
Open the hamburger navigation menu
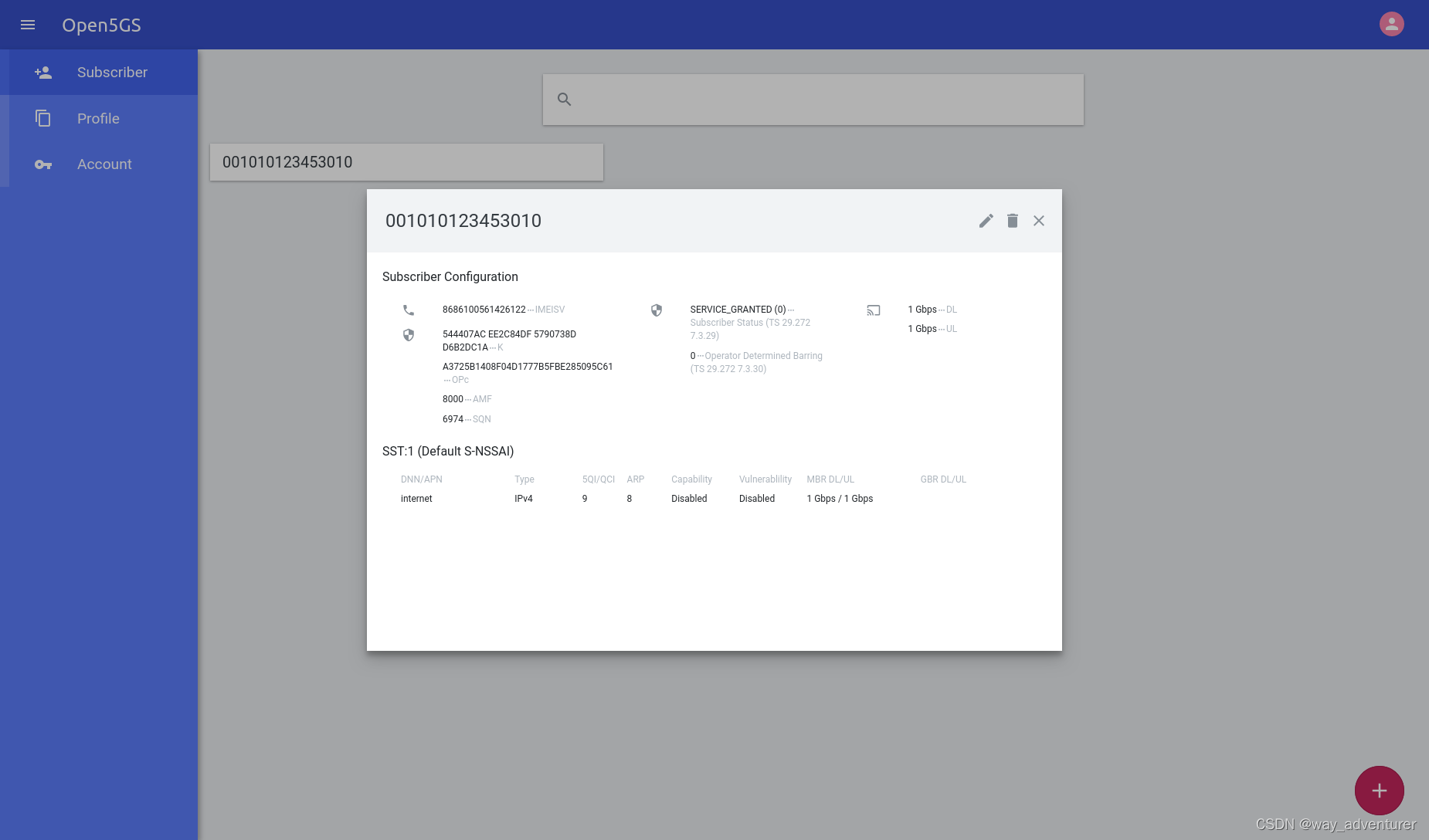click(28, 25)
